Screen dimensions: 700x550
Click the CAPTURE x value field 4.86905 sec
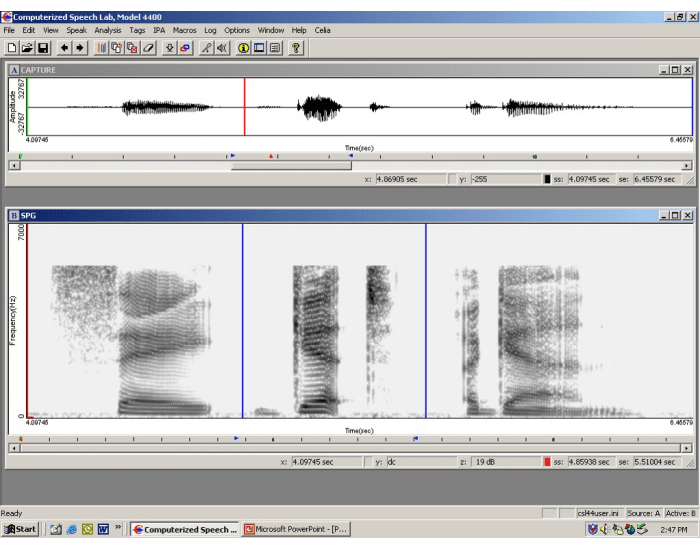point(411,179)
